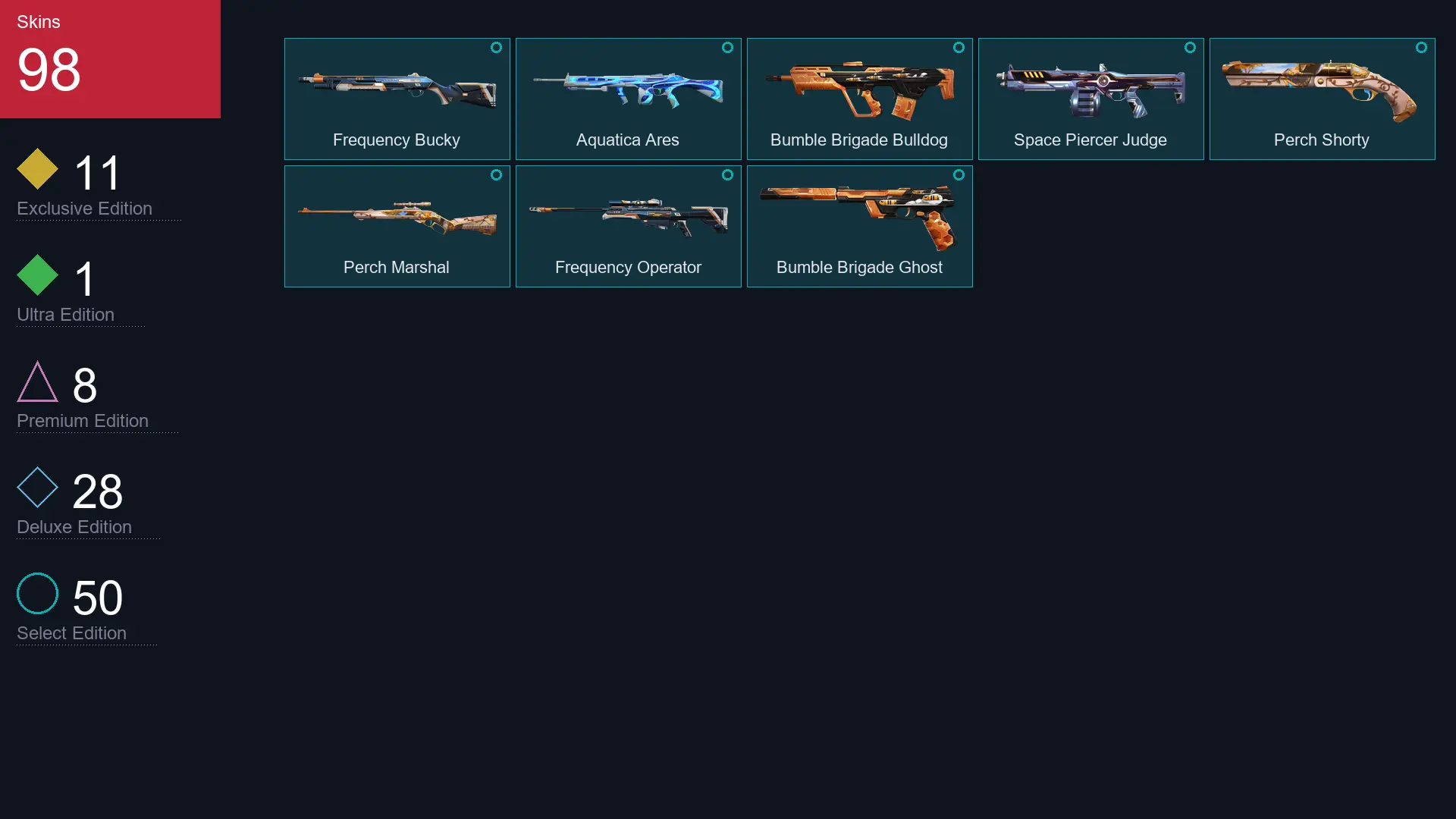The height and width of the screenshot is (819, 1456).
Task: Select the red Skins 98 tab
Action: 110,59
